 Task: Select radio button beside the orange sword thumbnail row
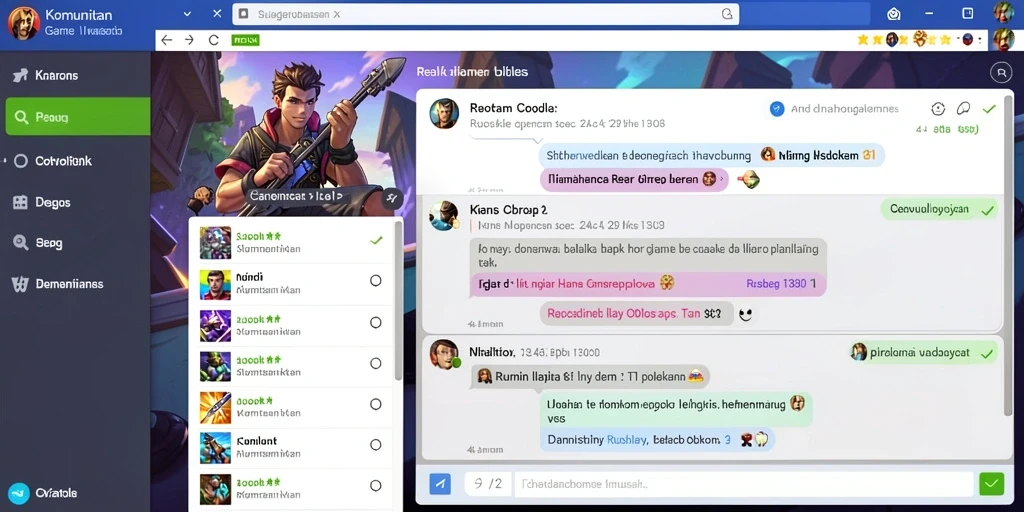coord(376,404)
